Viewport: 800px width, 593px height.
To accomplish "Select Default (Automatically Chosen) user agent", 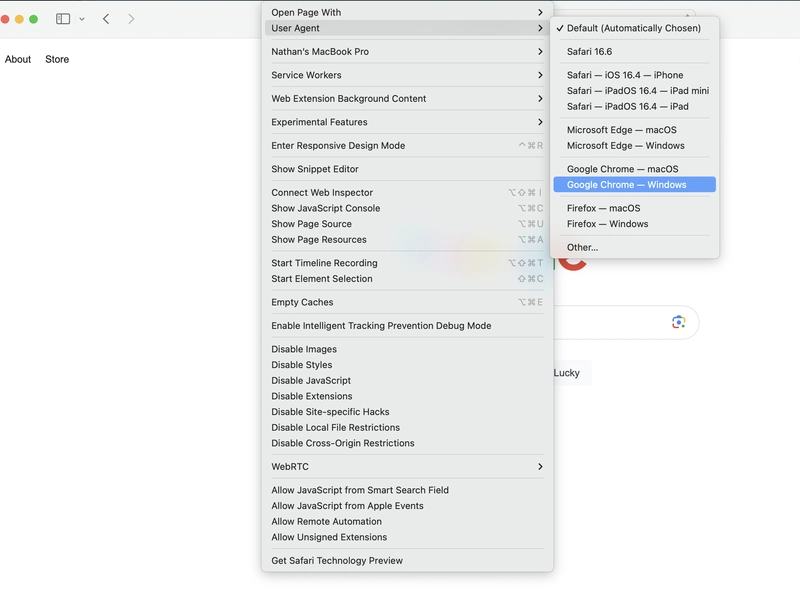I will 634,28.
